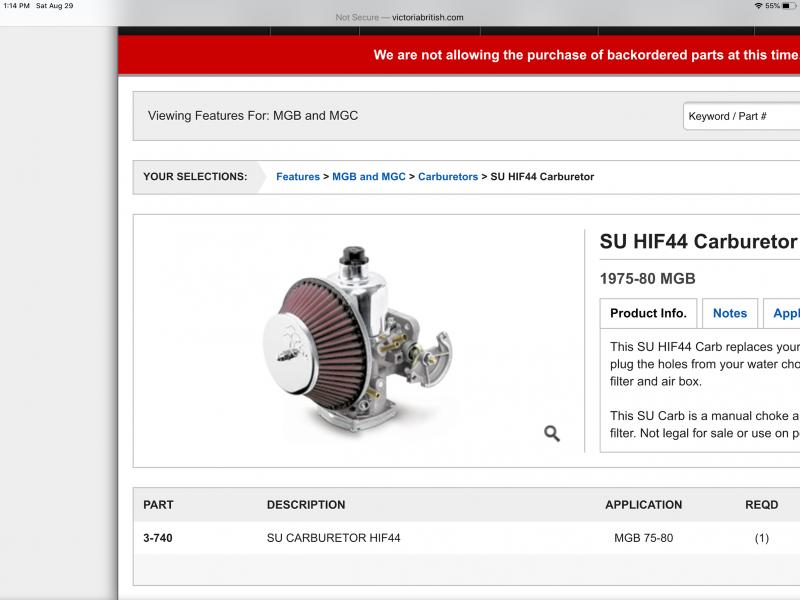Tap the battery indicator icon

click(789, 6)
